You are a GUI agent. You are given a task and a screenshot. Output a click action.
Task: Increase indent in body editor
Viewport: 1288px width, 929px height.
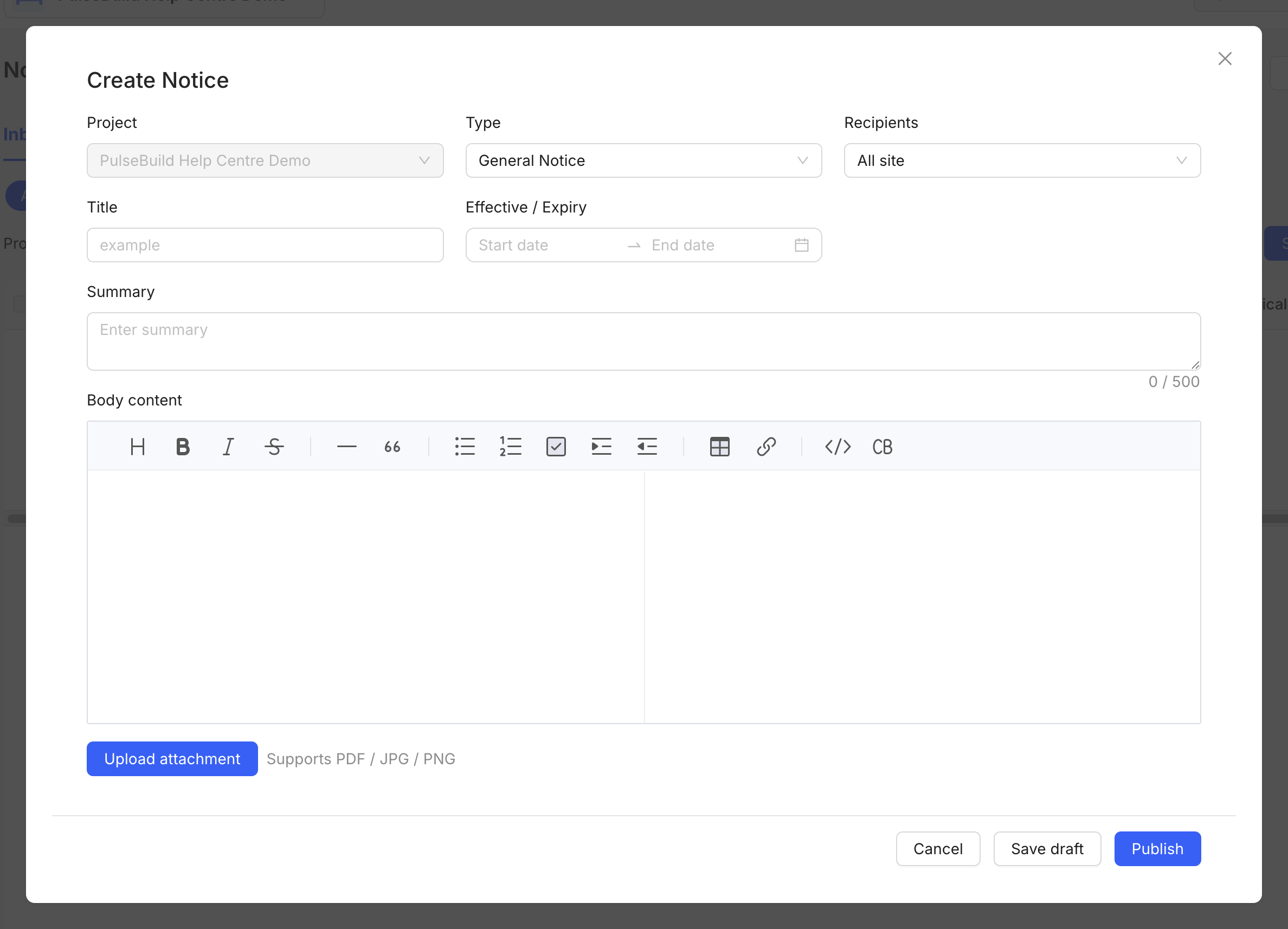click(601, 447)
